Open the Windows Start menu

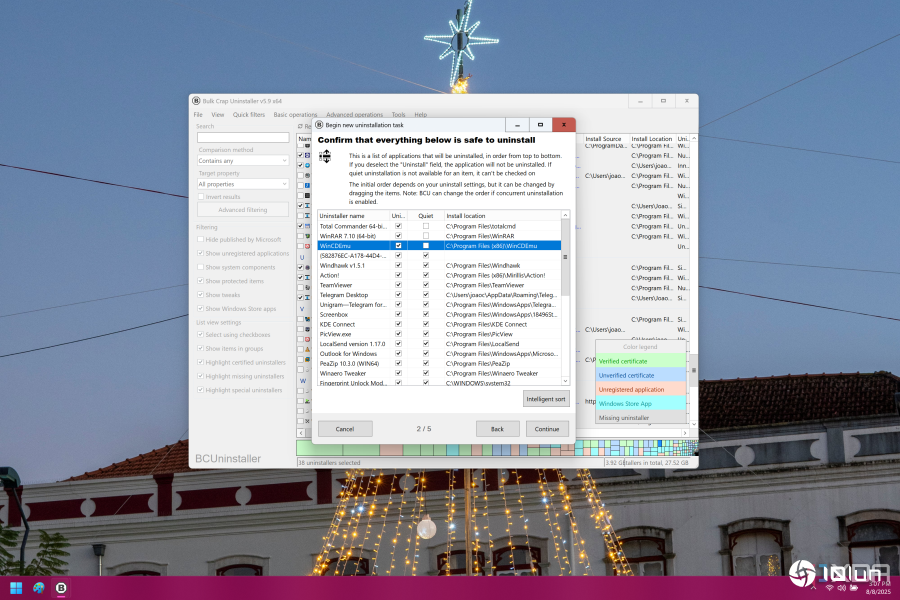(16, 587)
